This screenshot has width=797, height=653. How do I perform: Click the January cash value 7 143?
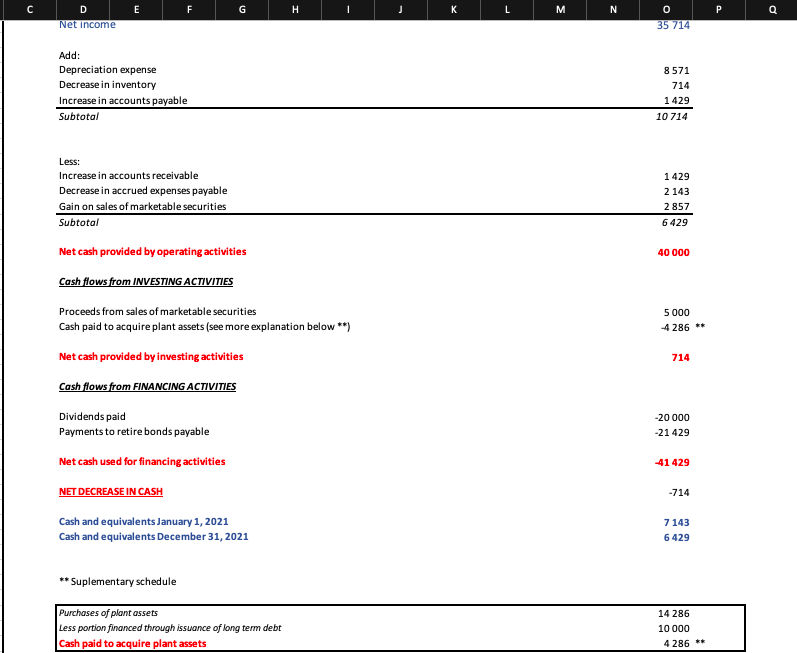point(677,522)
